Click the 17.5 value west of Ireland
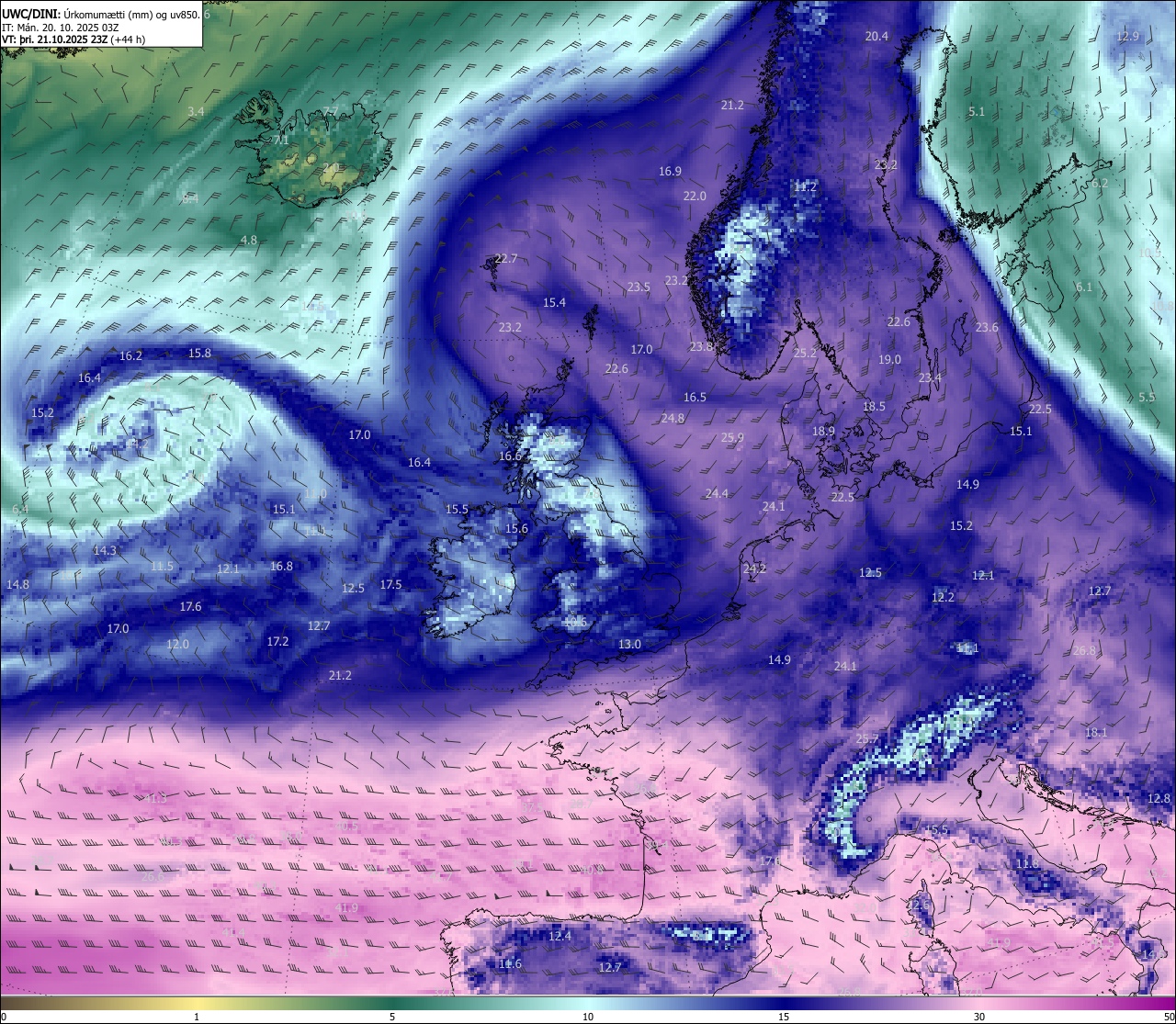The image size is (1176, 1024). [x=390, y=584]
